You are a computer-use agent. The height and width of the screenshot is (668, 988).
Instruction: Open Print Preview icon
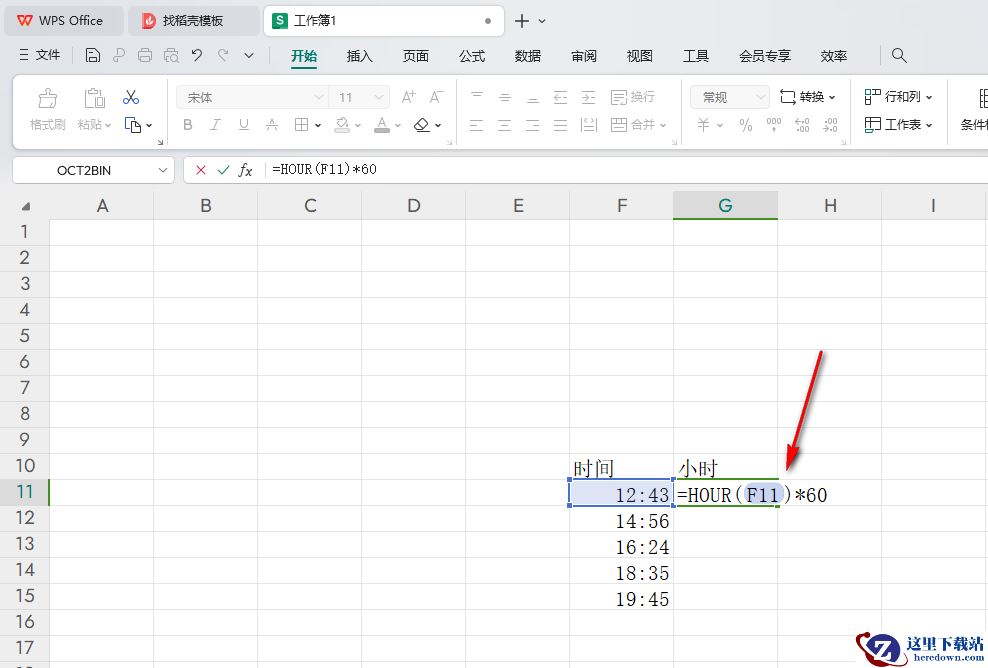click(x=171, y=55)
